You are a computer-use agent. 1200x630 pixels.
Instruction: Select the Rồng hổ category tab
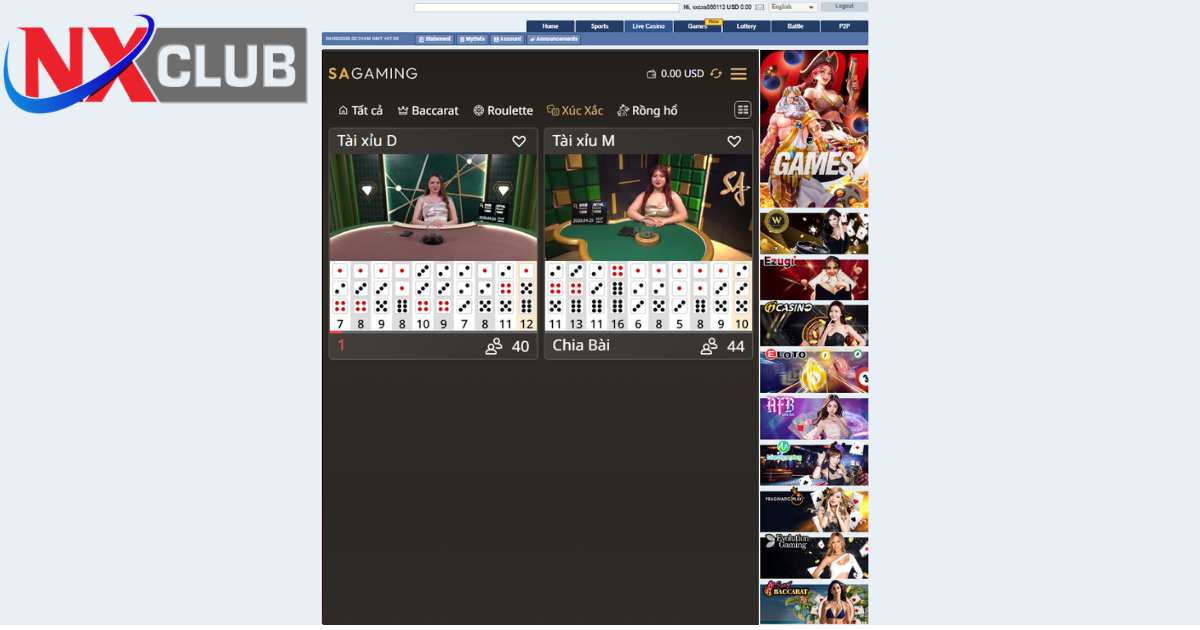(647, 110)
